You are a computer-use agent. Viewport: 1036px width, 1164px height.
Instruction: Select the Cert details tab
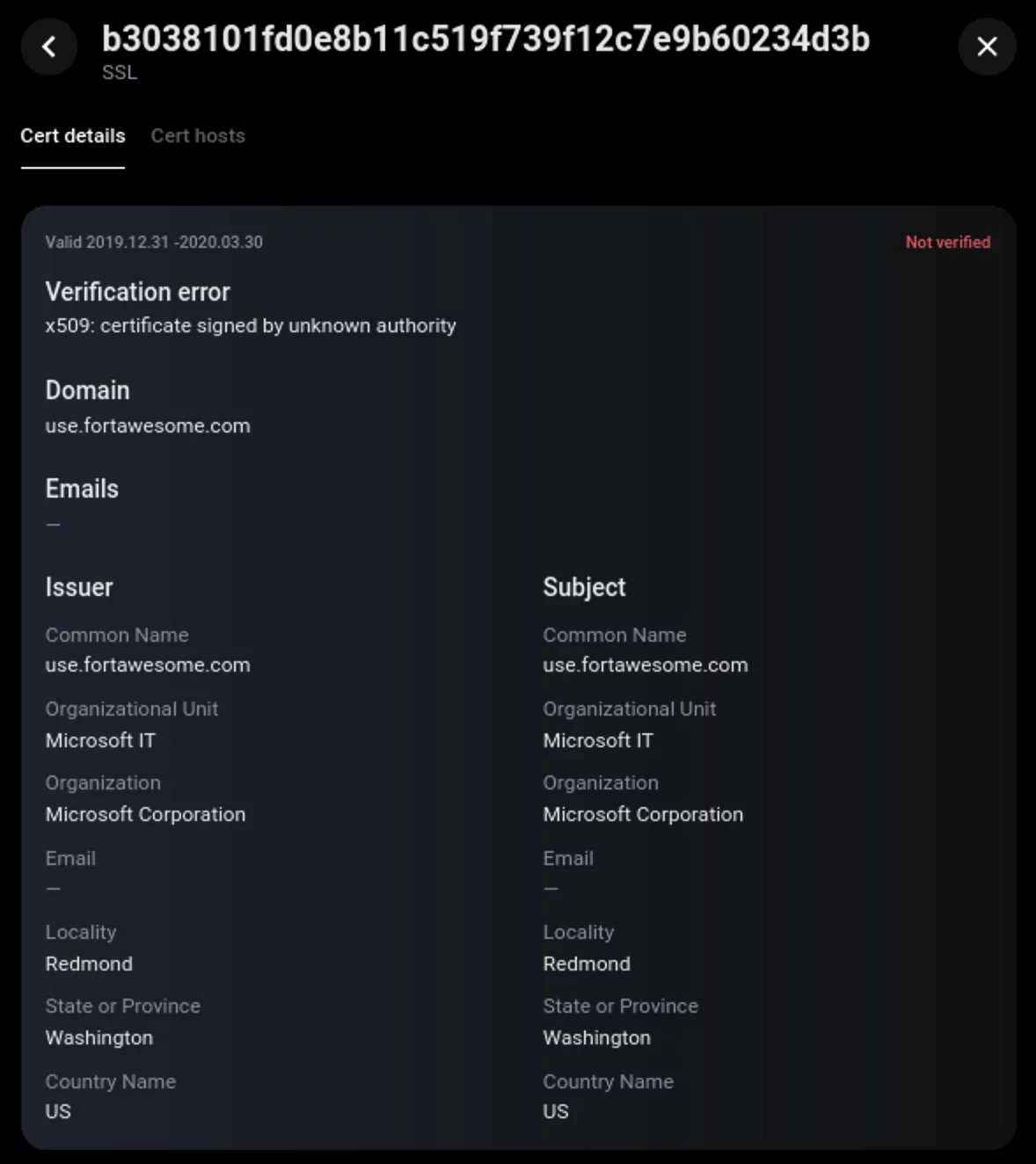point(73,135)
